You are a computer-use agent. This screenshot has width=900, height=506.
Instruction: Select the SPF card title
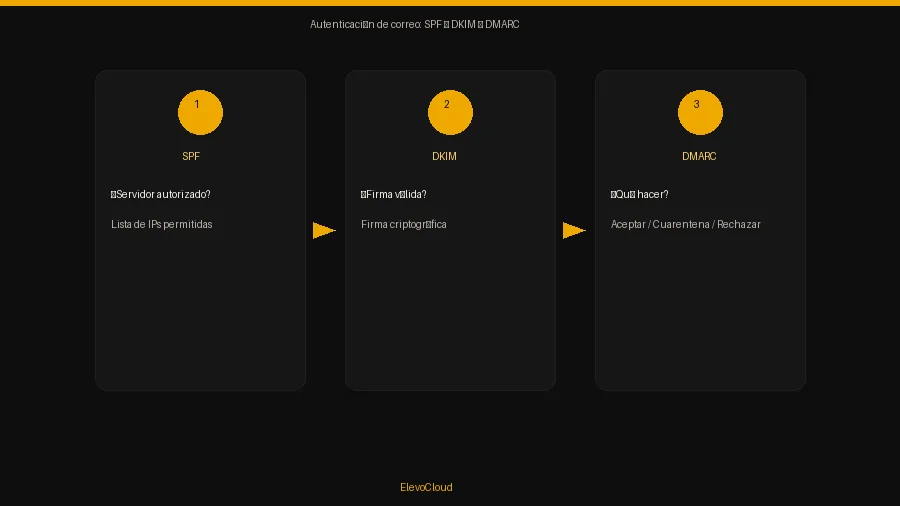[191, 156]
